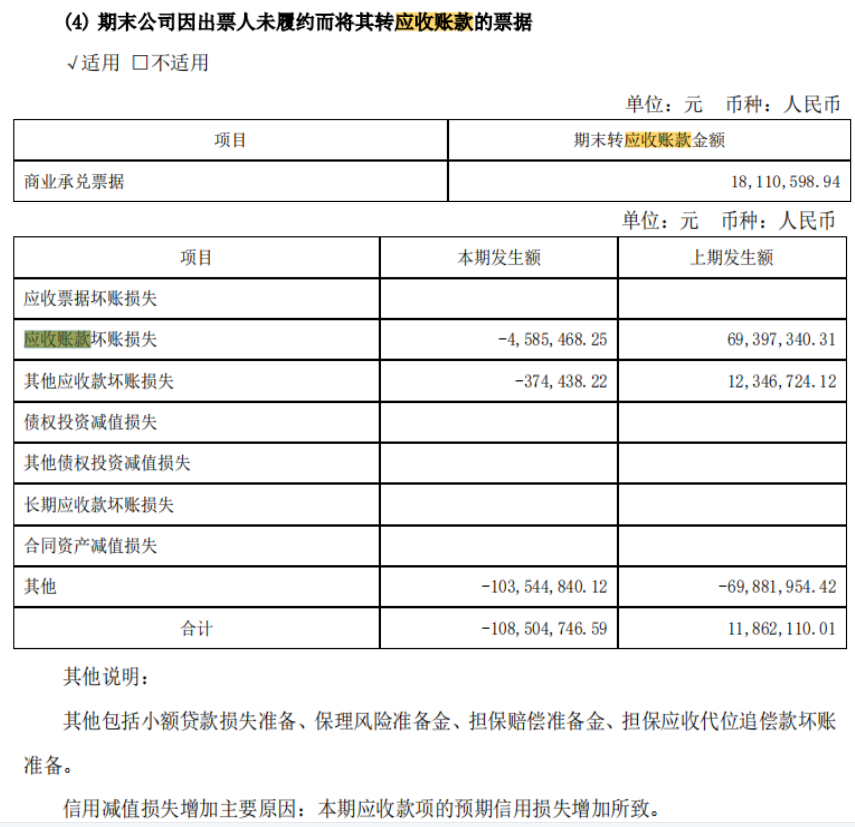Select the amount 18,110,598.94
Screen dimensions: 855x827
[785, 182]
